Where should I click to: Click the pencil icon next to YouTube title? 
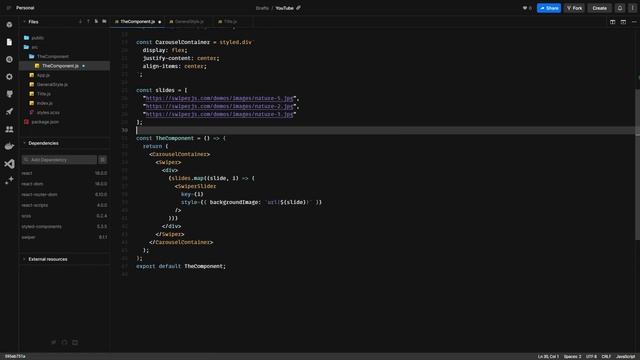click(x=298, y=8)
